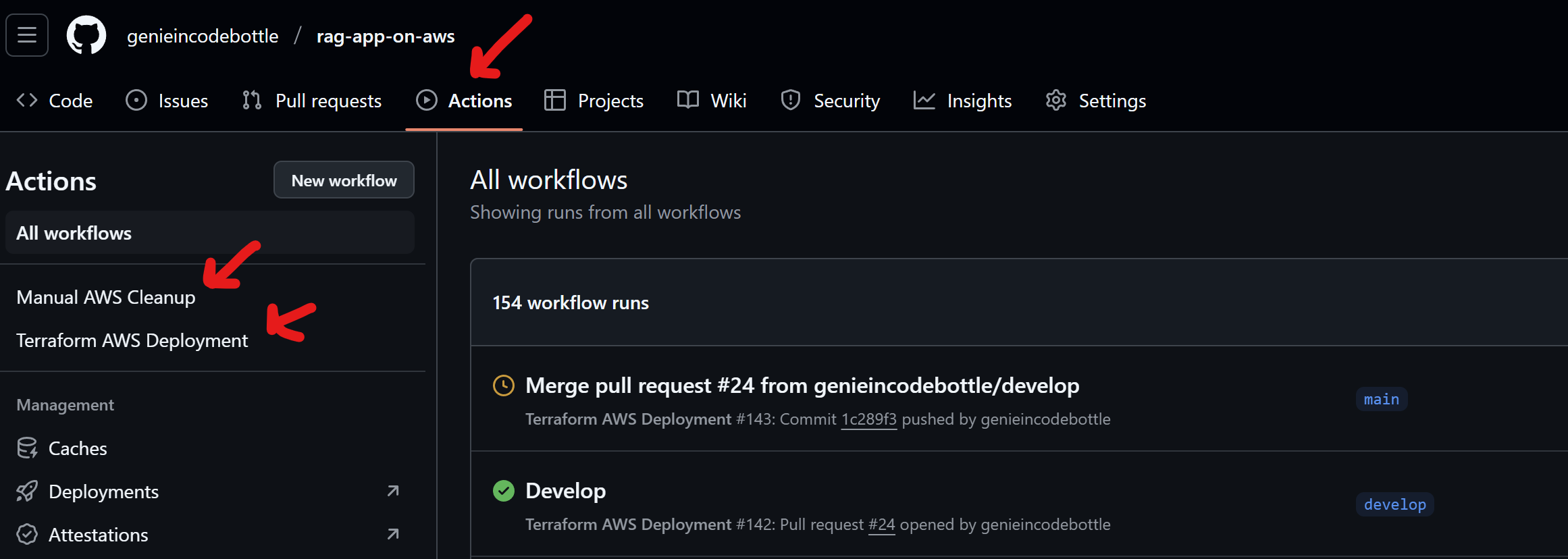Open the pull request #24 link in run #142

pyautogui.click(x=882, y=525)
